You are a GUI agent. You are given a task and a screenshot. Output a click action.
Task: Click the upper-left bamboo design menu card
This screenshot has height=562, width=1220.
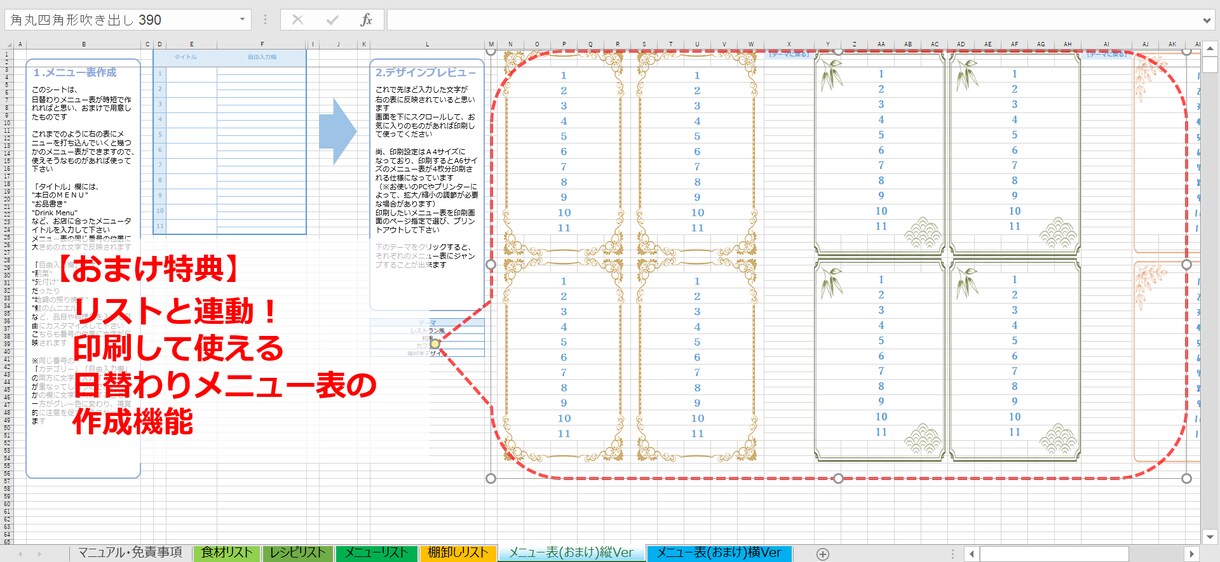[x=880, y=151]
